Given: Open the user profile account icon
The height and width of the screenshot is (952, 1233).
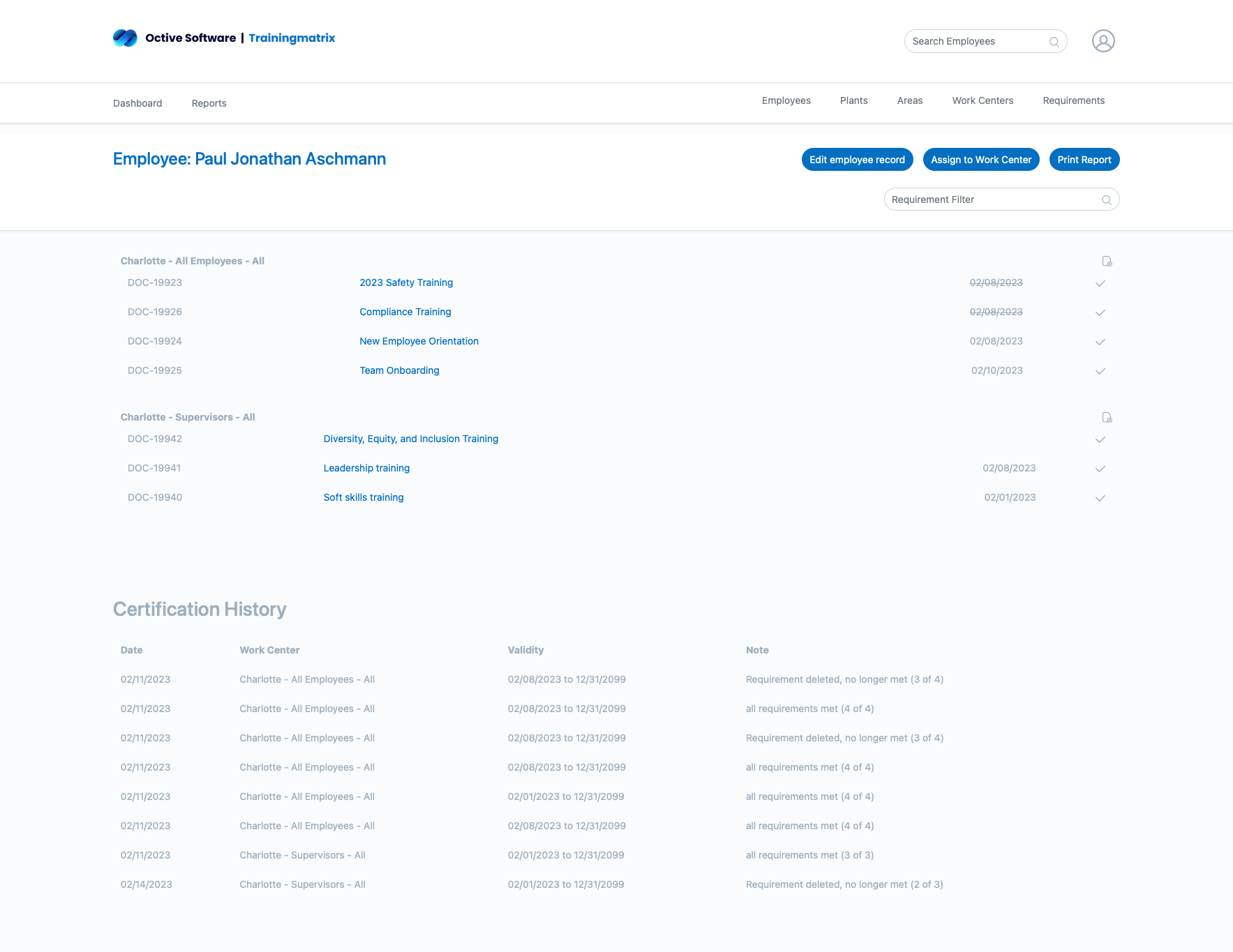Looking at the screenshot, I should [x=1103, y=41].
